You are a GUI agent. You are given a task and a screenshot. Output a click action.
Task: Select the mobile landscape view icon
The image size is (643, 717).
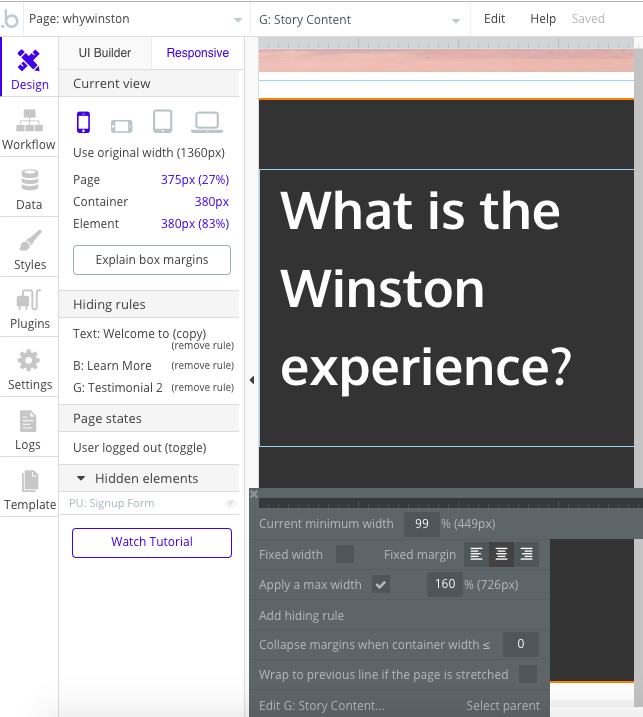[x=122, y=126]
